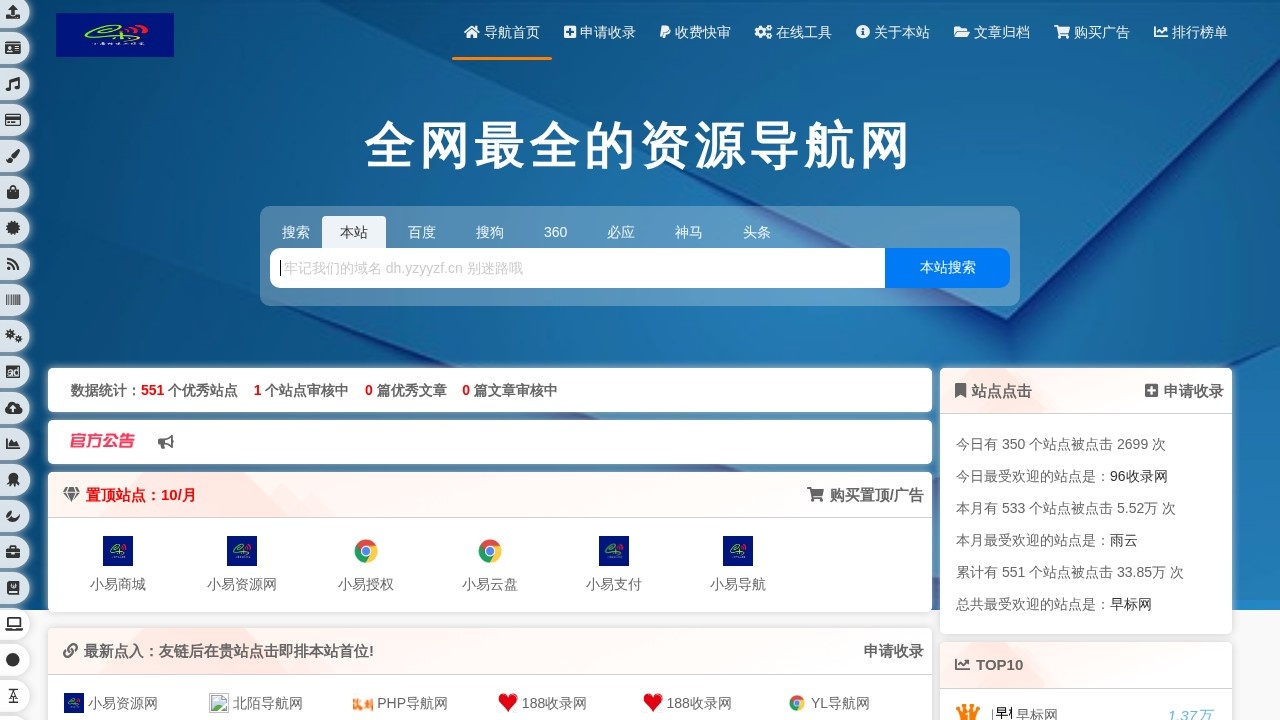The image size is (1280, 720).
Task: Go to 导航首页 in top menu
Action: (x=502, y=32)
